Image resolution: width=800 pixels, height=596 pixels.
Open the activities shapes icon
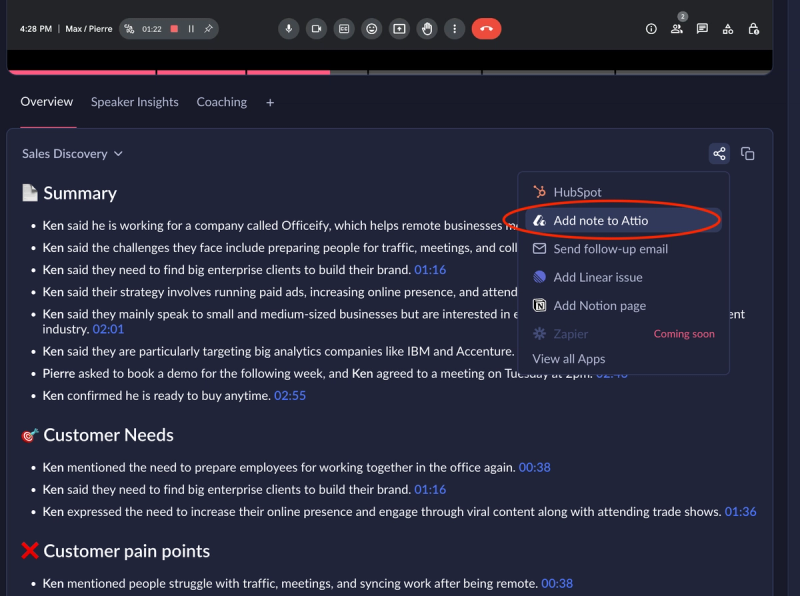tap(728, 29)
